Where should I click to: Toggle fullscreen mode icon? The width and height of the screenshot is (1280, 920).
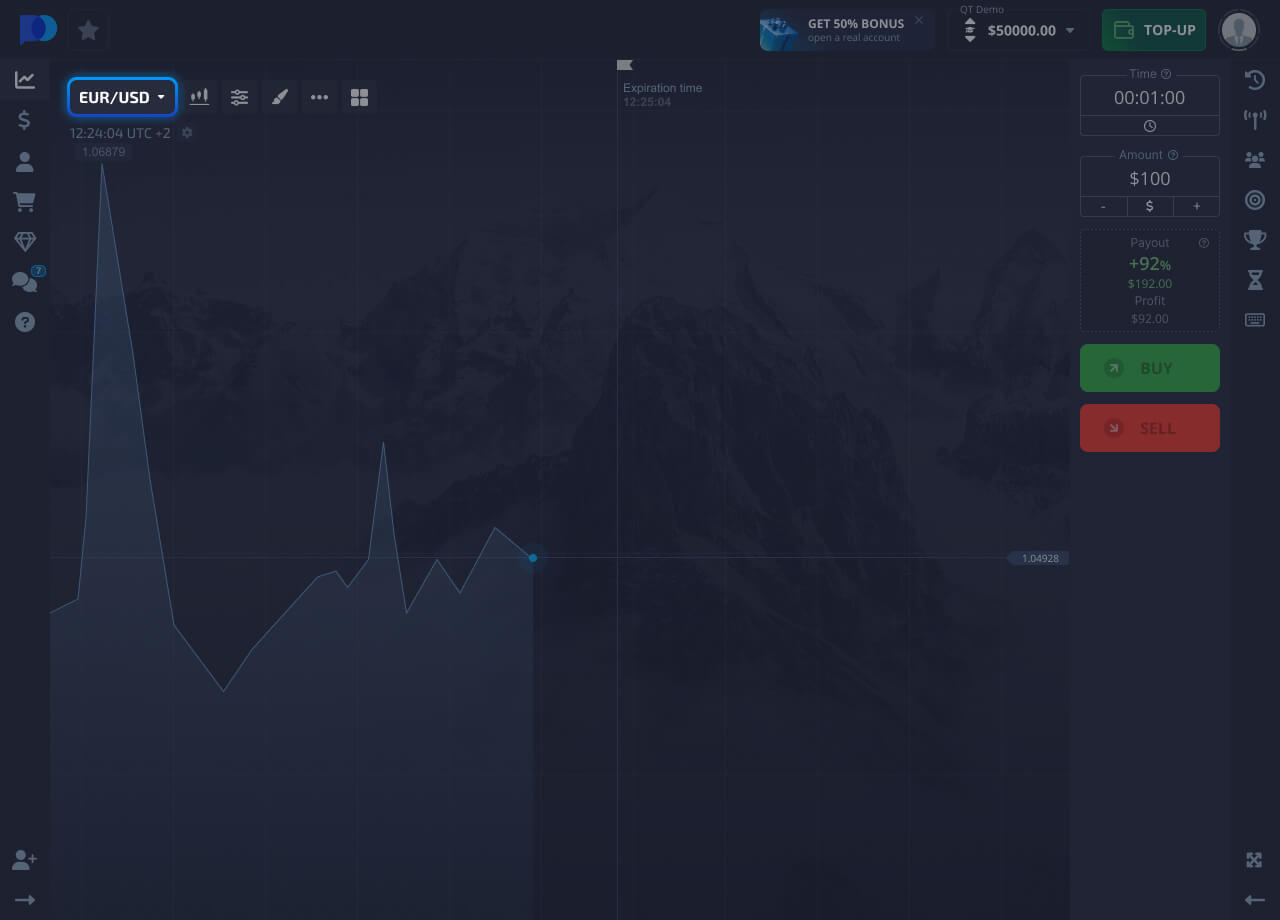point(1255,860)
